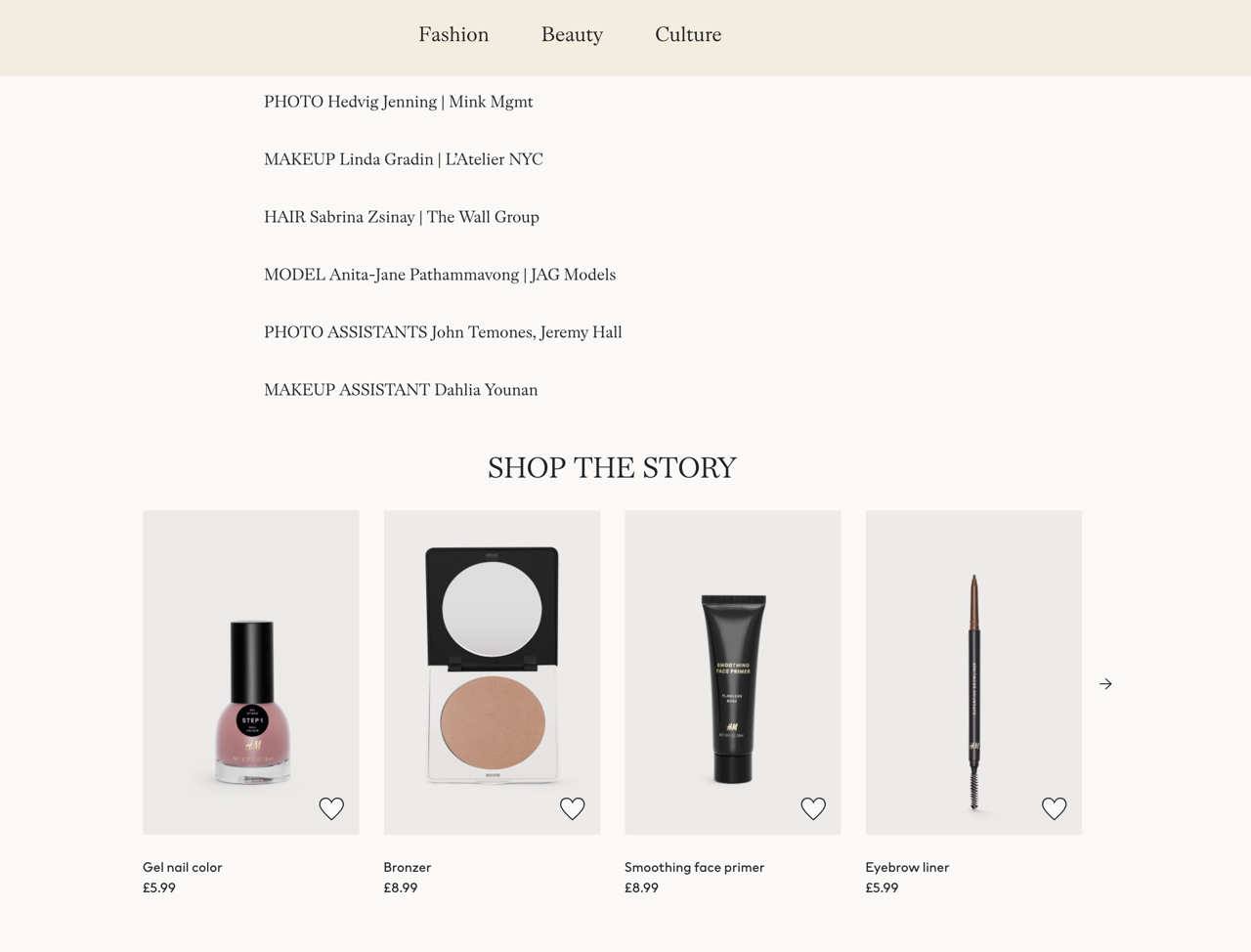Click the Gel nail color title link
1251x952 pixels.
click(x=183, y=867)
